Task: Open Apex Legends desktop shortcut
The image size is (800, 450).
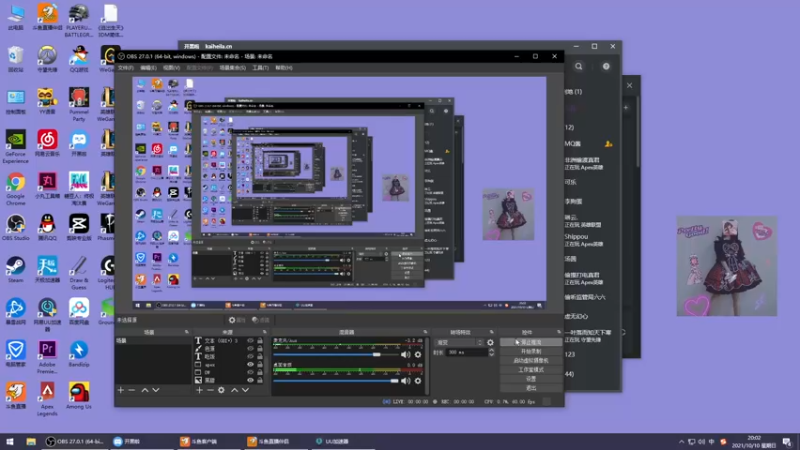Action: point(47,399)
